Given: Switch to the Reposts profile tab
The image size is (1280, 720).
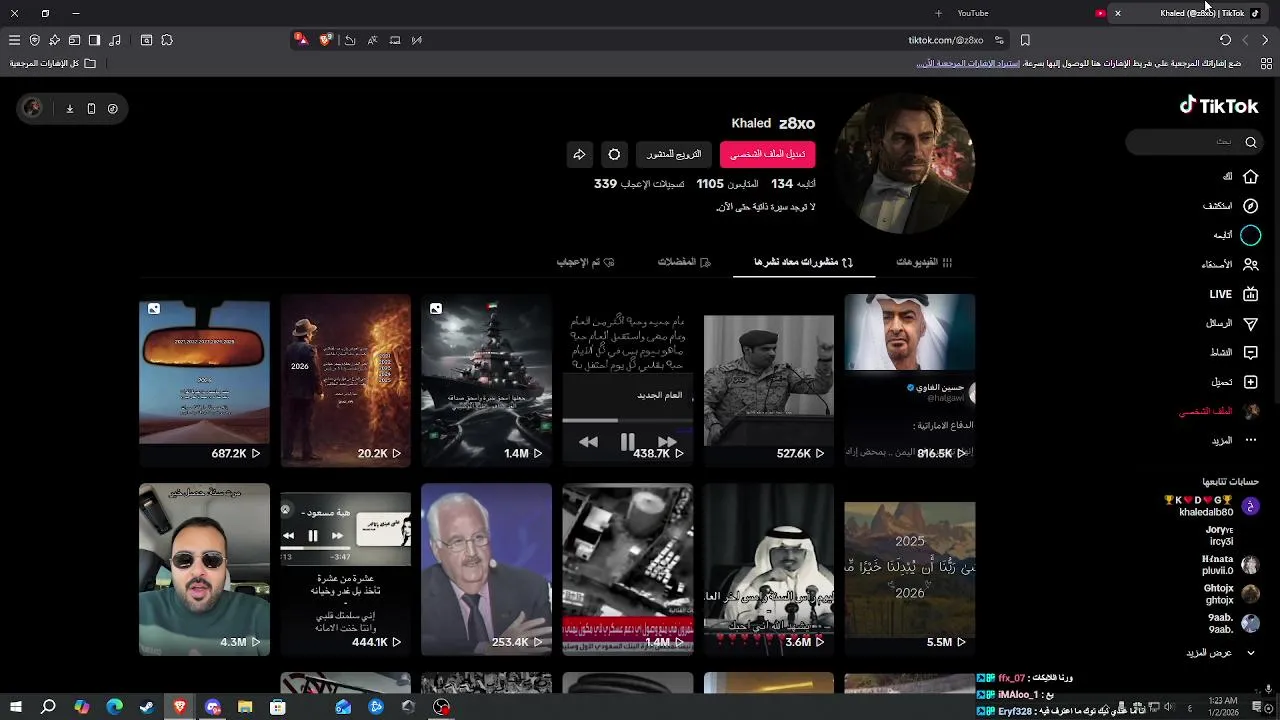Looking at the screenshot, I should pyautogui.click(x=804, y=262).
